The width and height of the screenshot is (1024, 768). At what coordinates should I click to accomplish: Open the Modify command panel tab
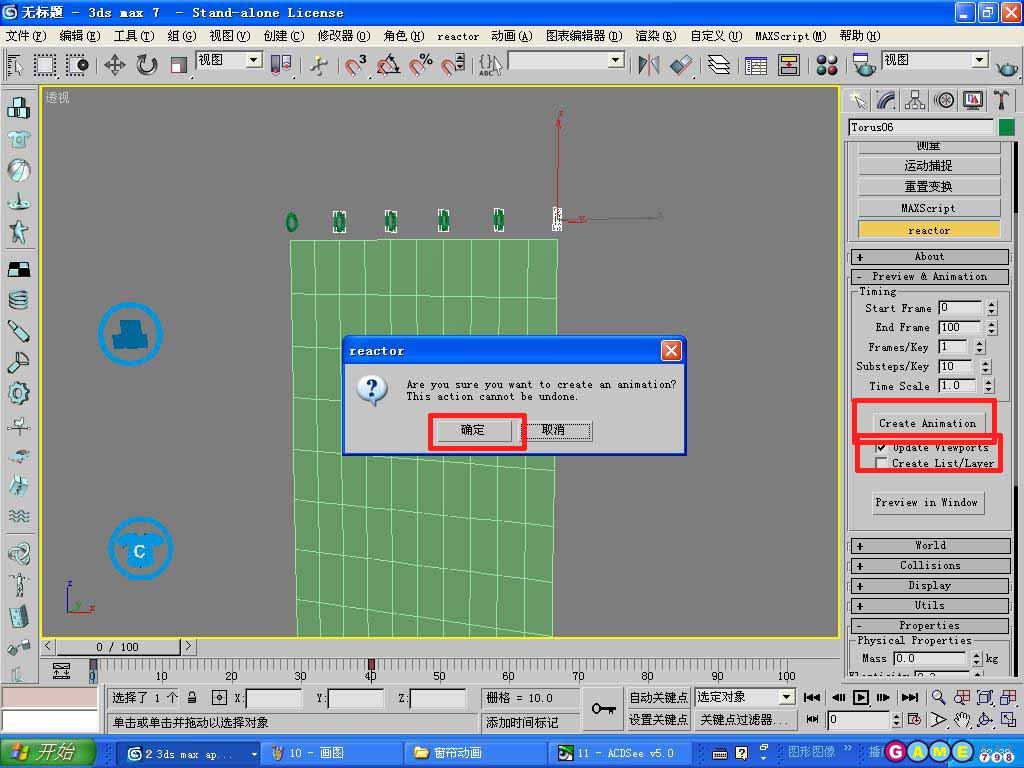tap(886, 101)
